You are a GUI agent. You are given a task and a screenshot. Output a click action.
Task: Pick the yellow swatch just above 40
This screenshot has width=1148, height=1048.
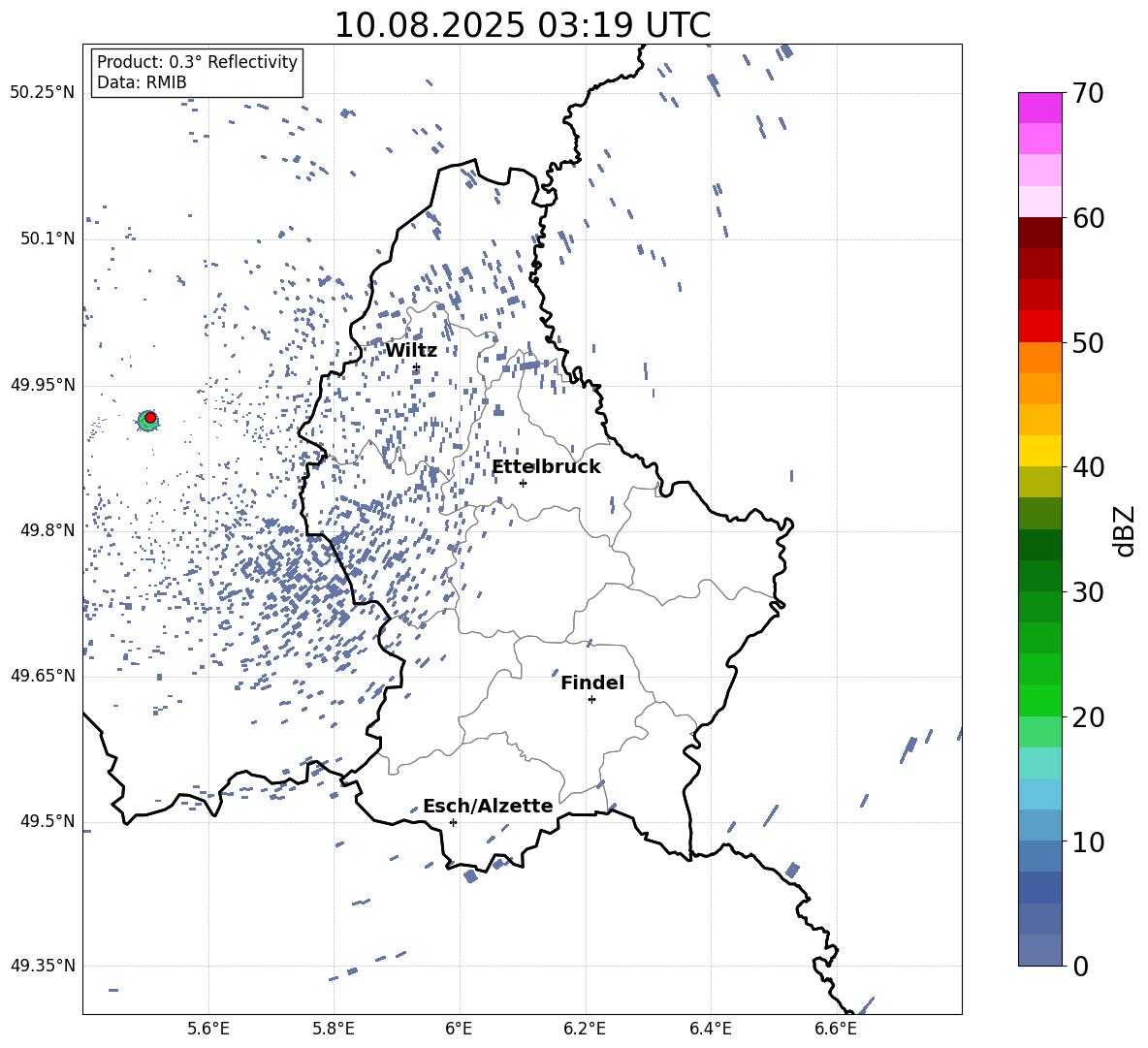[x=1039, y=452]
